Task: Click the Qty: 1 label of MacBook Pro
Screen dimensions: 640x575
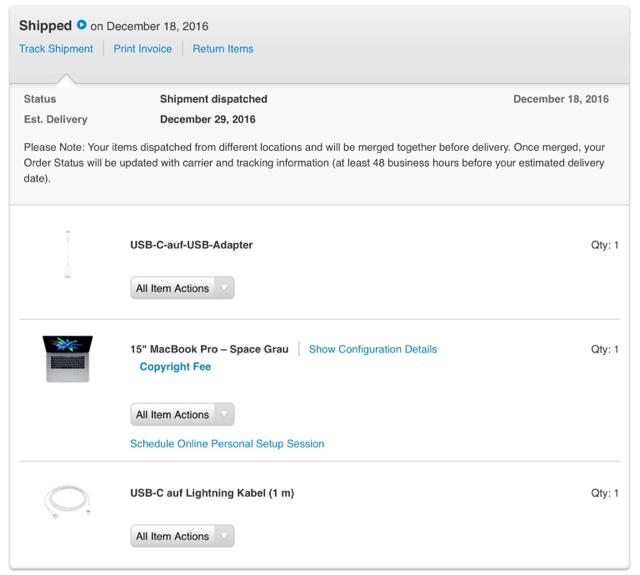Action: pyautogui.click(x=604, y=349)
